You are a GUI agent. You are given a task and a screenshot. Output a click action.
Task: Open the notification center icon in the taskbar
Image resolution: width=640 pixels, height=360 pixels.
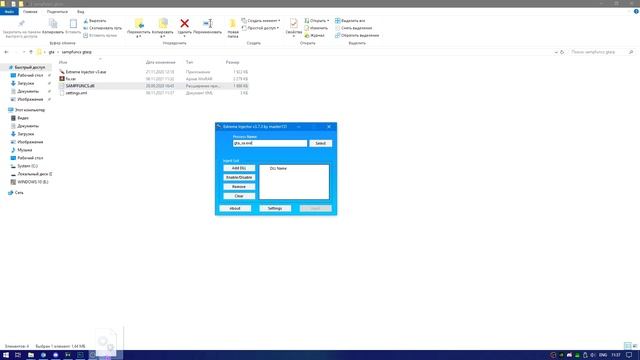click(x=629, y=355)
